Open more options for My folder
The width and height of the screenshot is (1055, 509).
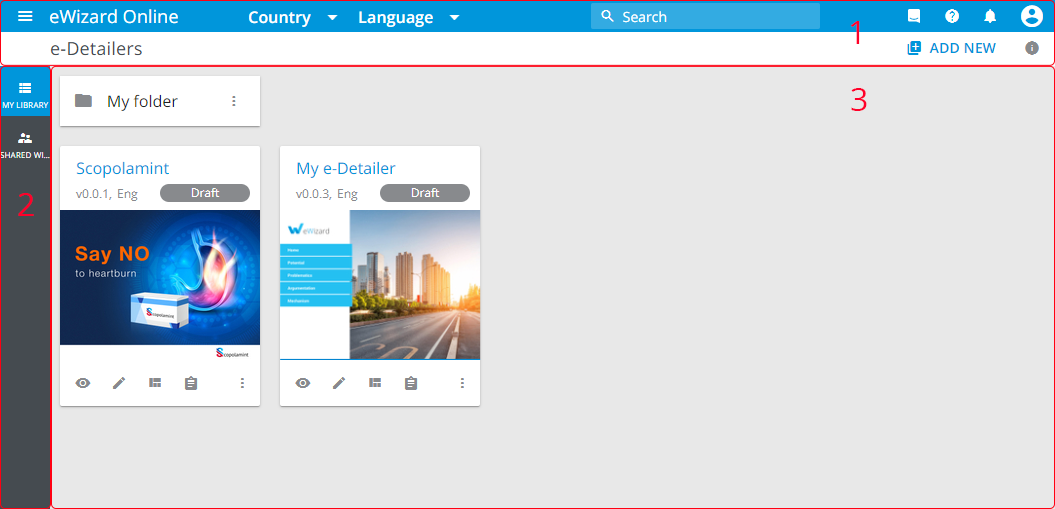pos(234,101)
